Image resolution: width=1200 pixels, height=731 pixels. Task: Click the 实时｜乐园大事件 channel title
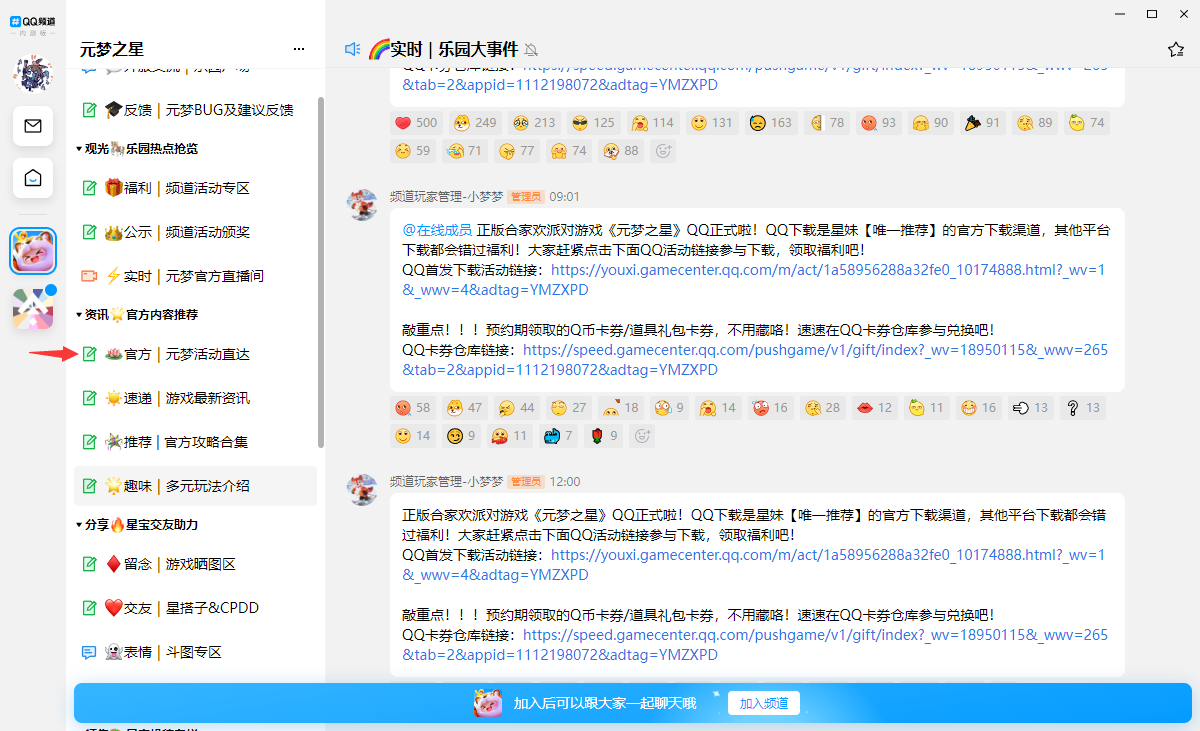tap(443, 49)
